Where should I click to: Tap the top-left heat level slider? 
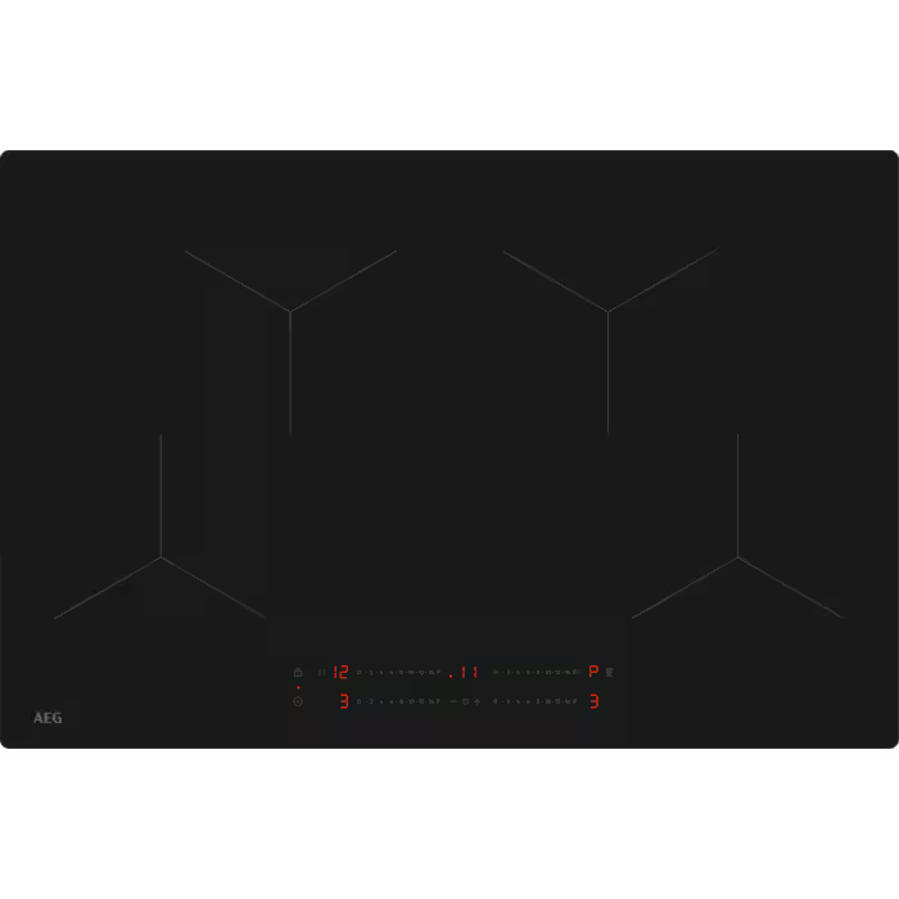coord(398,672)
